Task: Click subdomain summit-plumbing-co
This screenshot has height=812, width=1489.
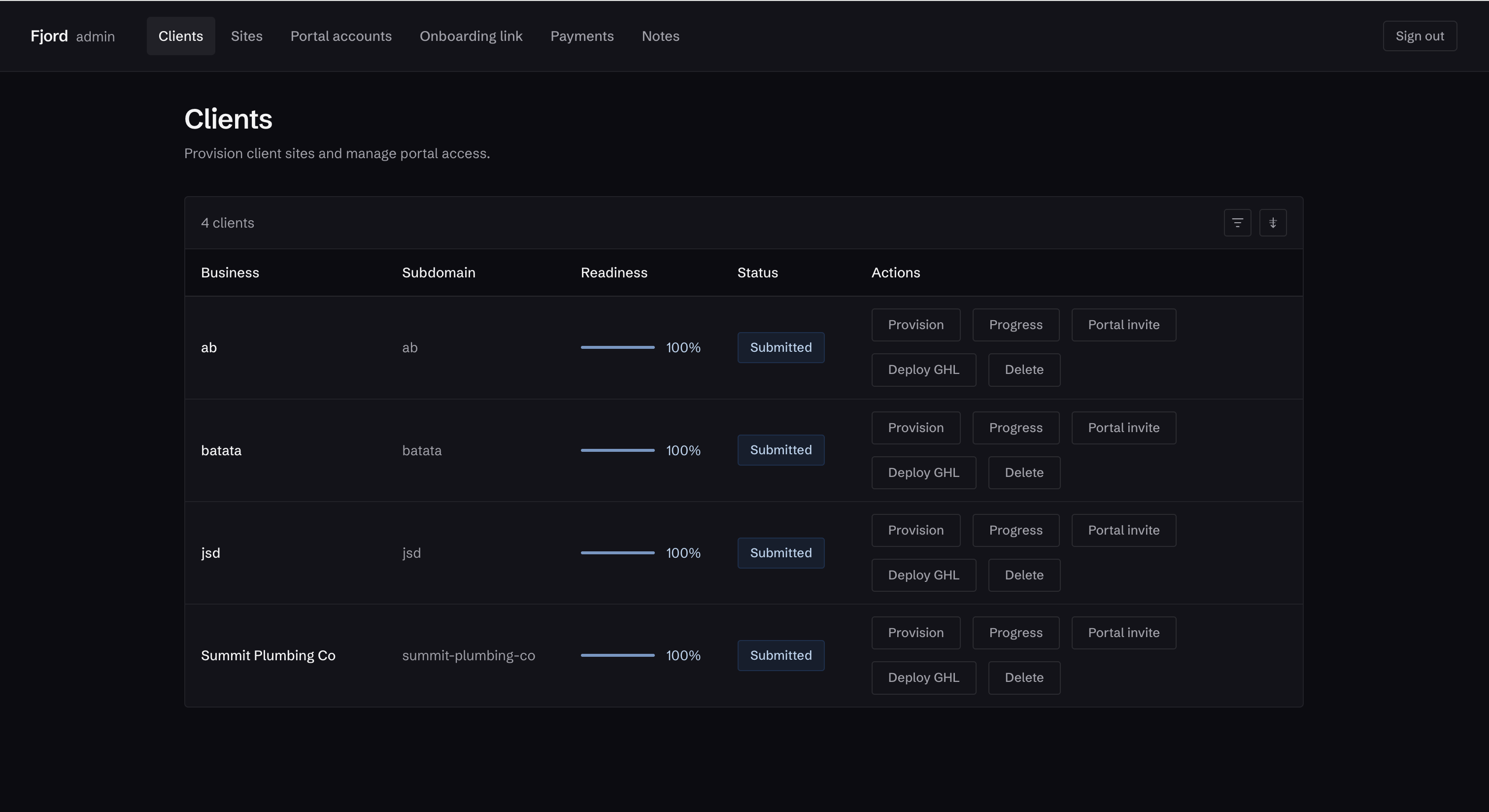Action: click(469, 655)
